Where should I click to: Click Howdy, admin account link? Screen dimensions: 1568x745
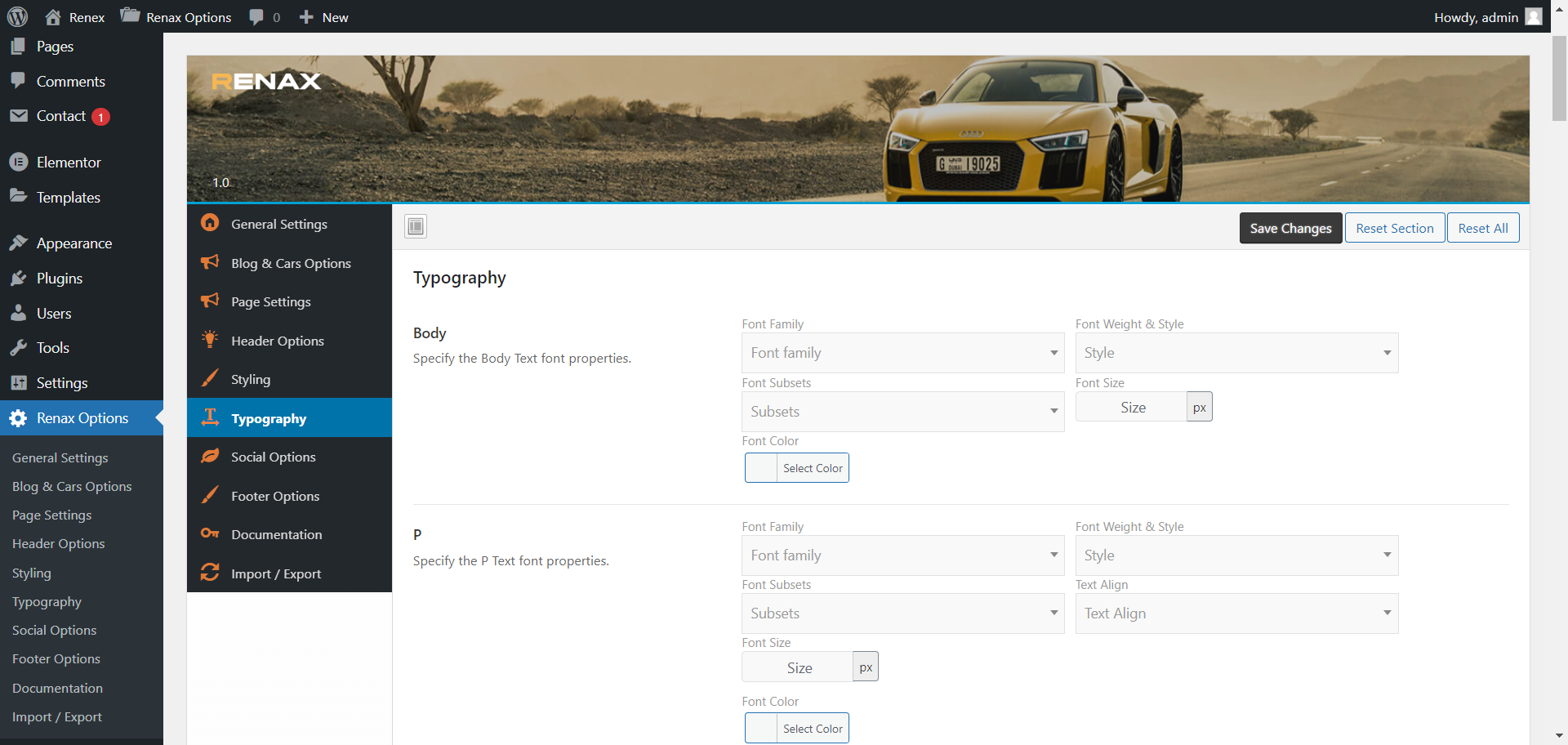tap(1487, 16)
